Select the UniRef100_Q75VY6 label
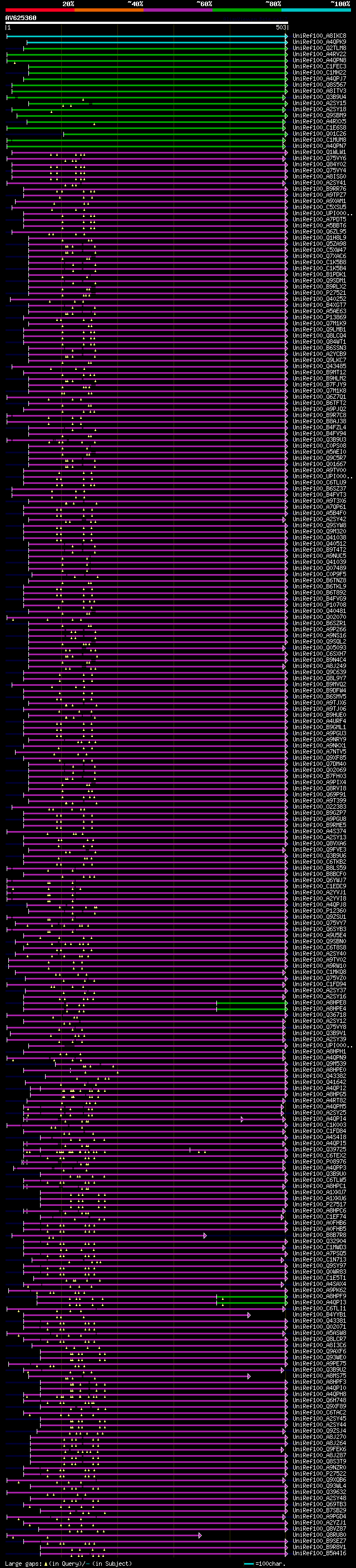 tap(319, 159)
